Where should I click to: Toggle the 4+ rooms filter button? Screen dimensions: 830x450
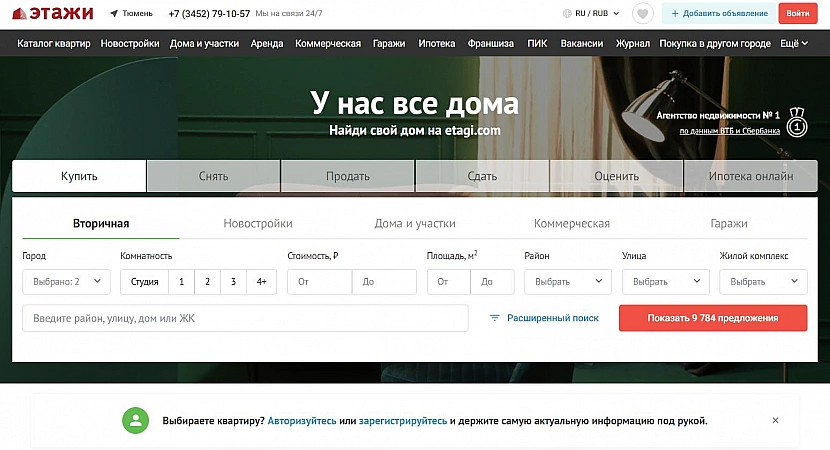262,282
